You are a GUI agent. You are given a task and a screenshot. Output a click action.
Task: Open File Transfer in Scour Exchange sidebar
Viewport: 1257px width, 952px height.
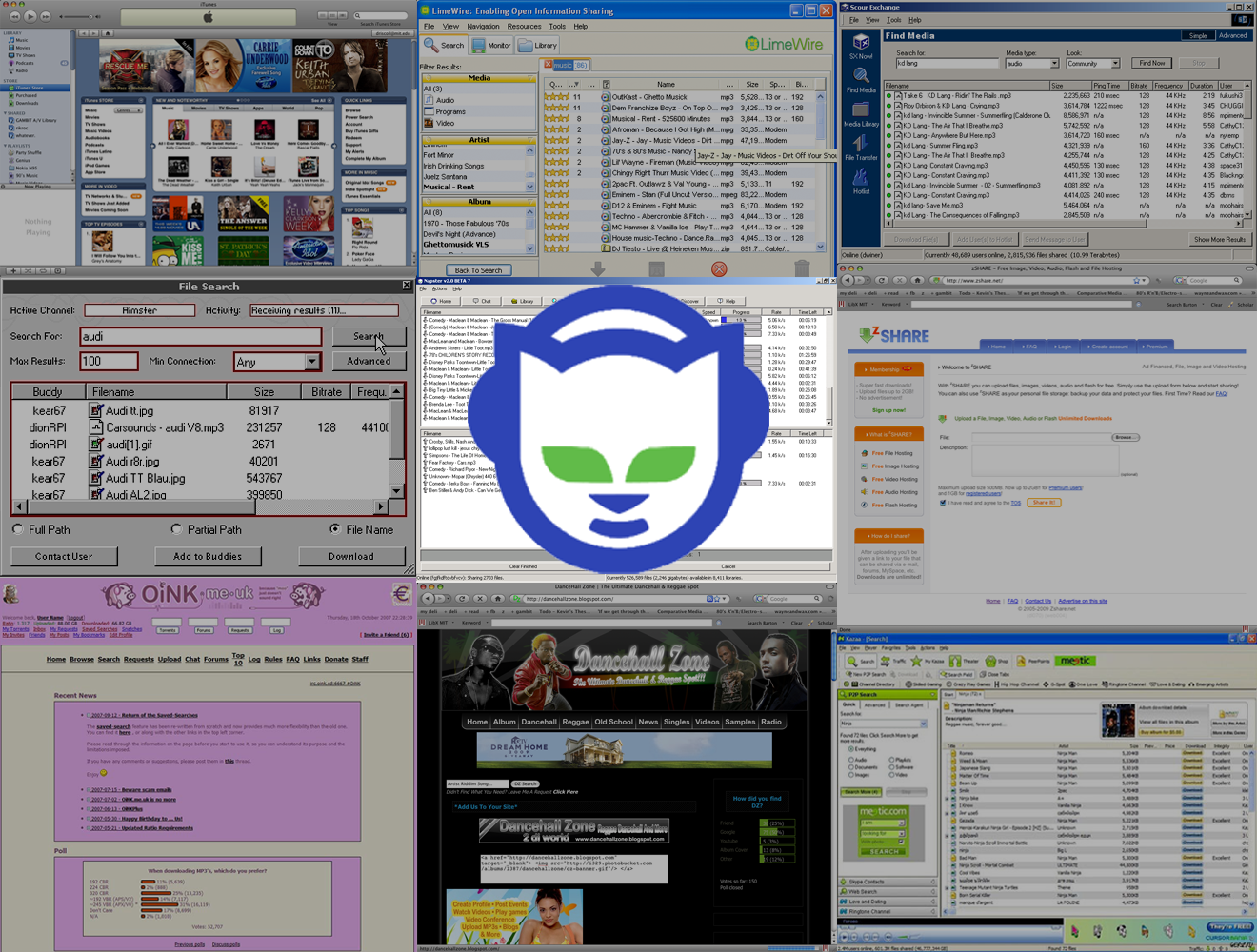coord(861,148)
